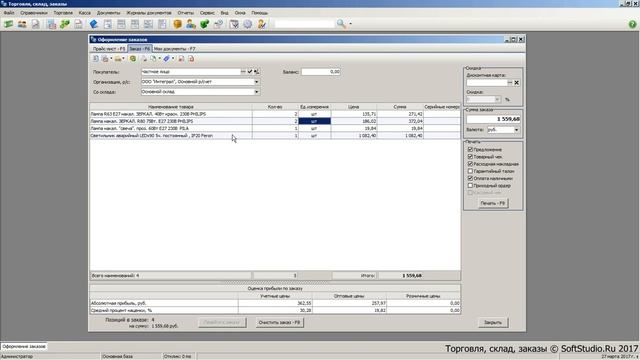Screen dimensions: 640x360
Task: Click the printer icon in order toolbar
Action: pyautogui.click(x=105, y=59)
